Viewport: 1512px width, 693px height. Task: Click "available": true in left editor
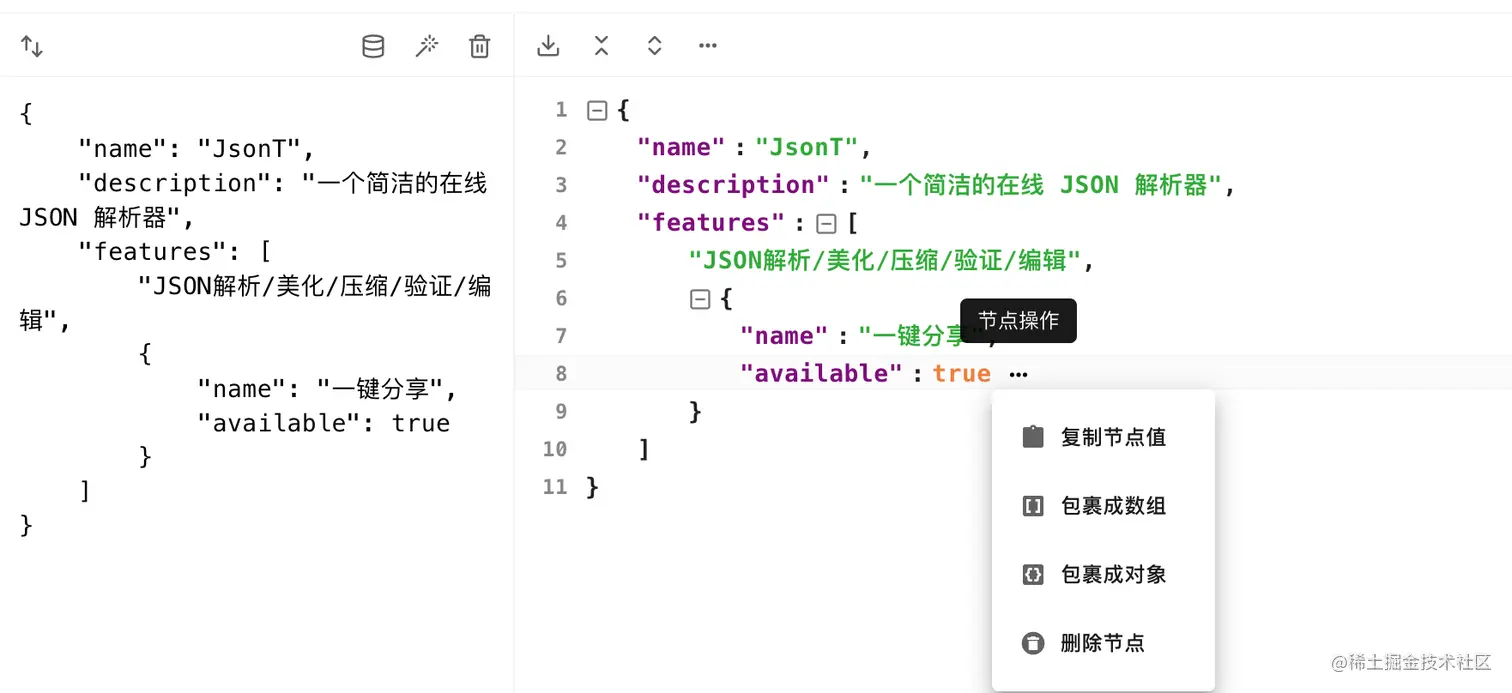[324, 423]
